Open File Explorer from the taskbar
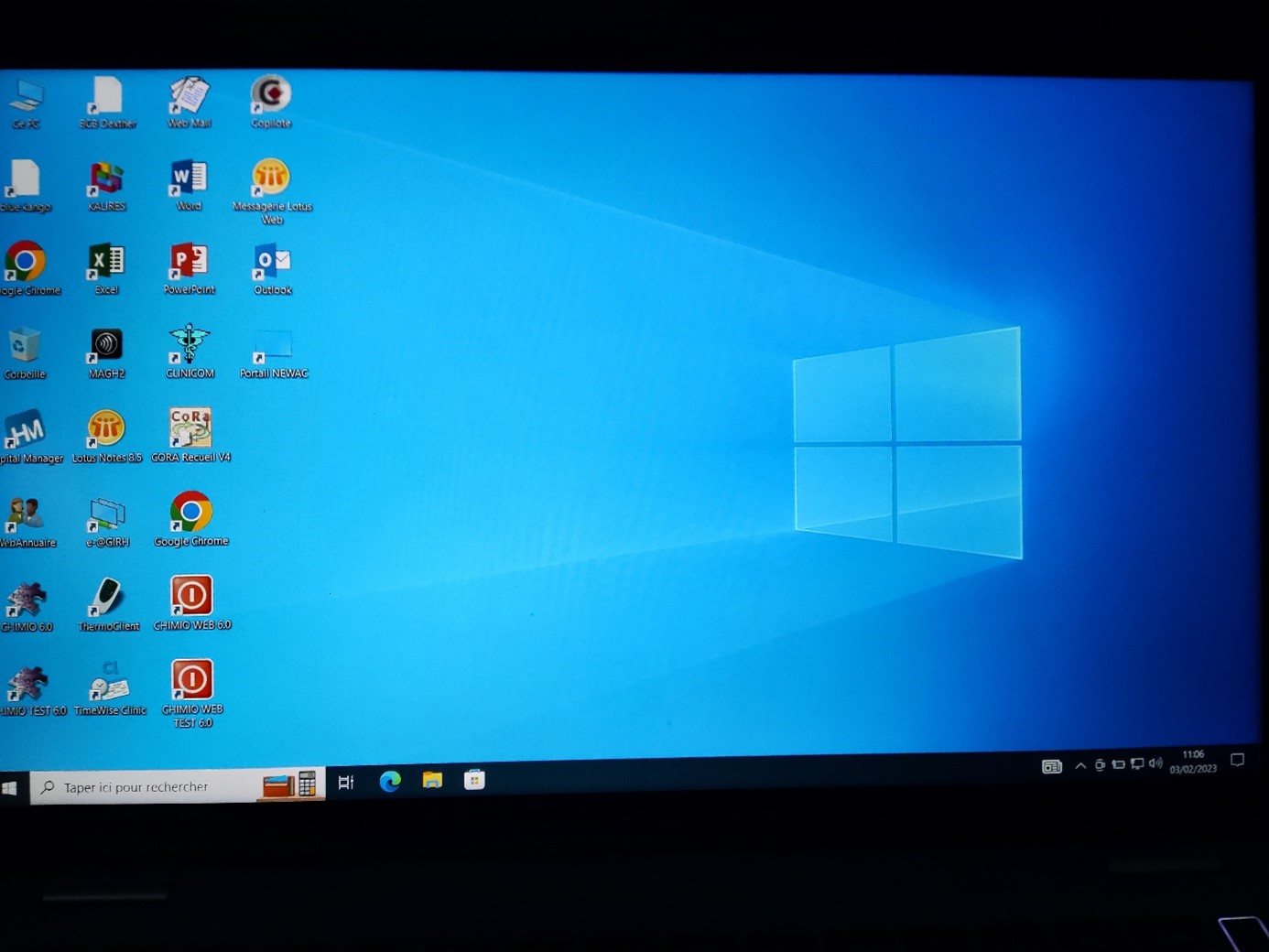1269x952 pixels. point(432,780)
